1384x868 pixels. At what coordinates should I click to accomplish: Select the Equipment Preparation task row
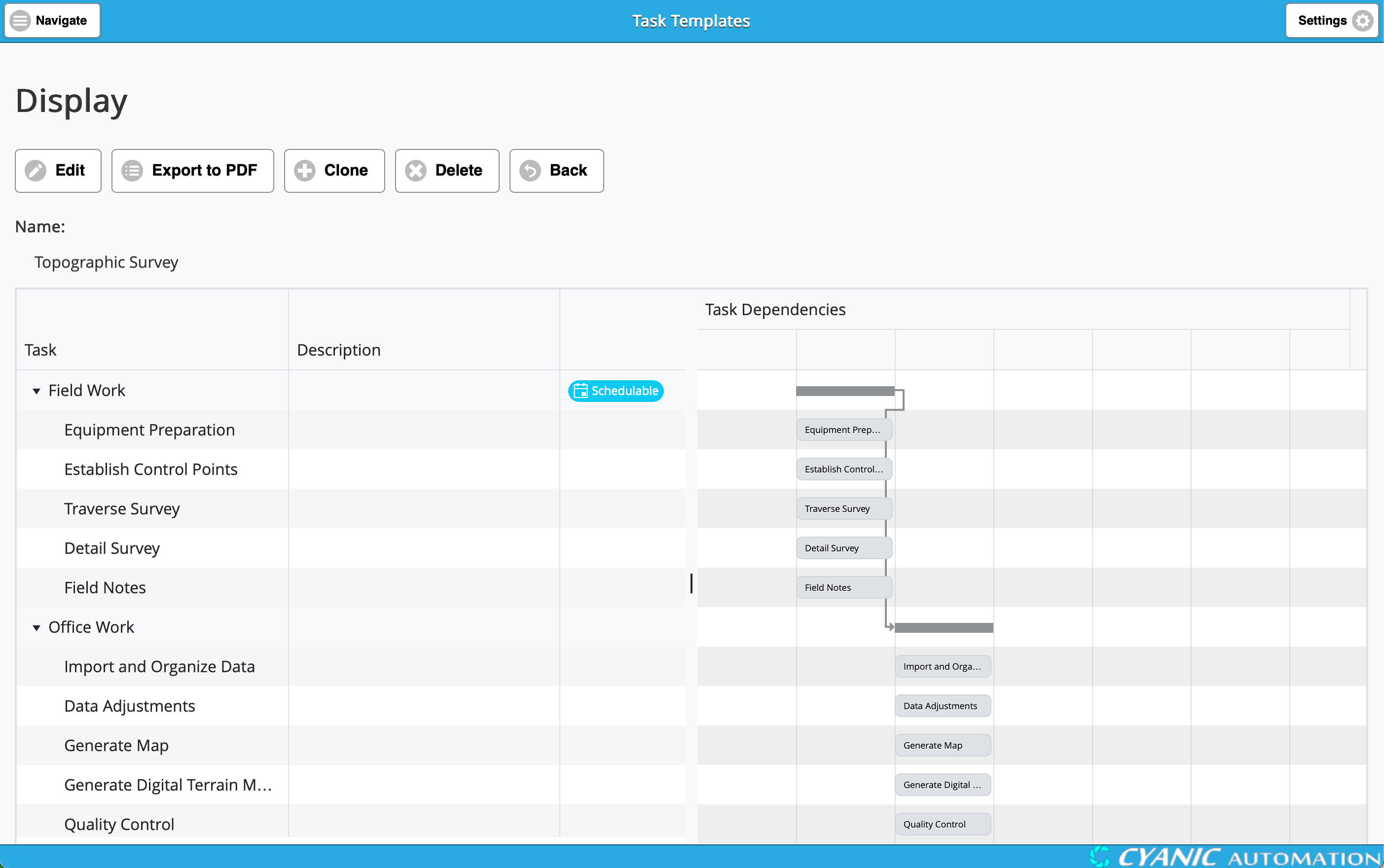point(351,430)
